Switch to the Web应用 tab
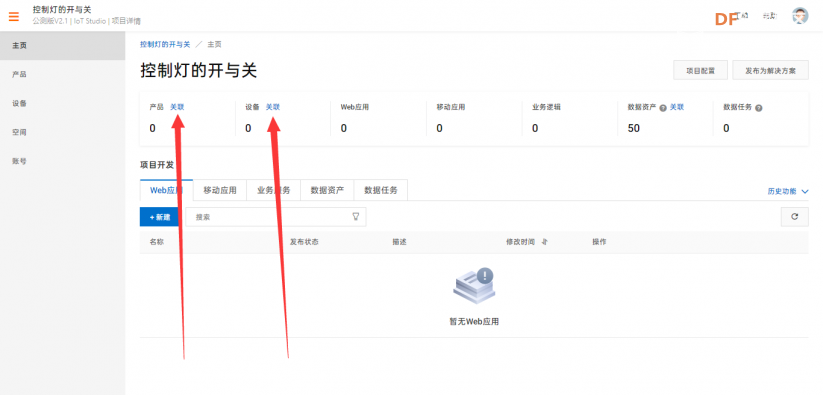The image size is (823, 395). pos(166,190)
